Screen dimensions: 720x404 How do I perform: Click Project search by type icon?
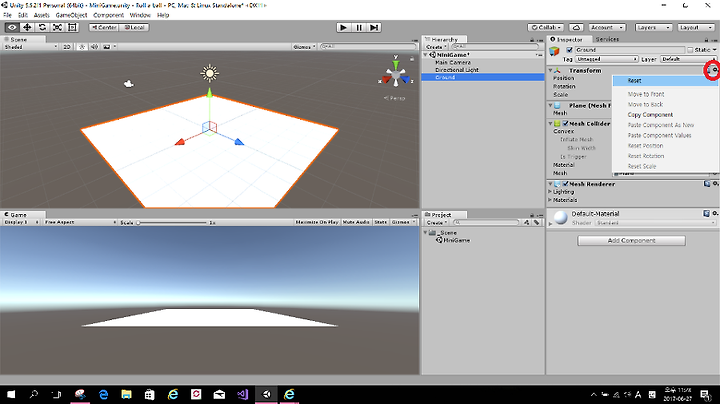click(x=527, y=222)
